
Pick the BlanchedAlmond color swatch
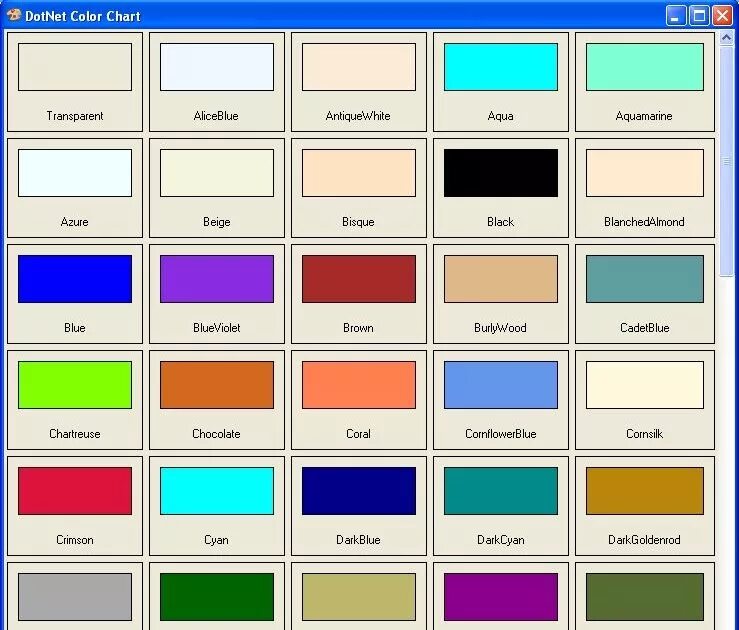(645, 173)
